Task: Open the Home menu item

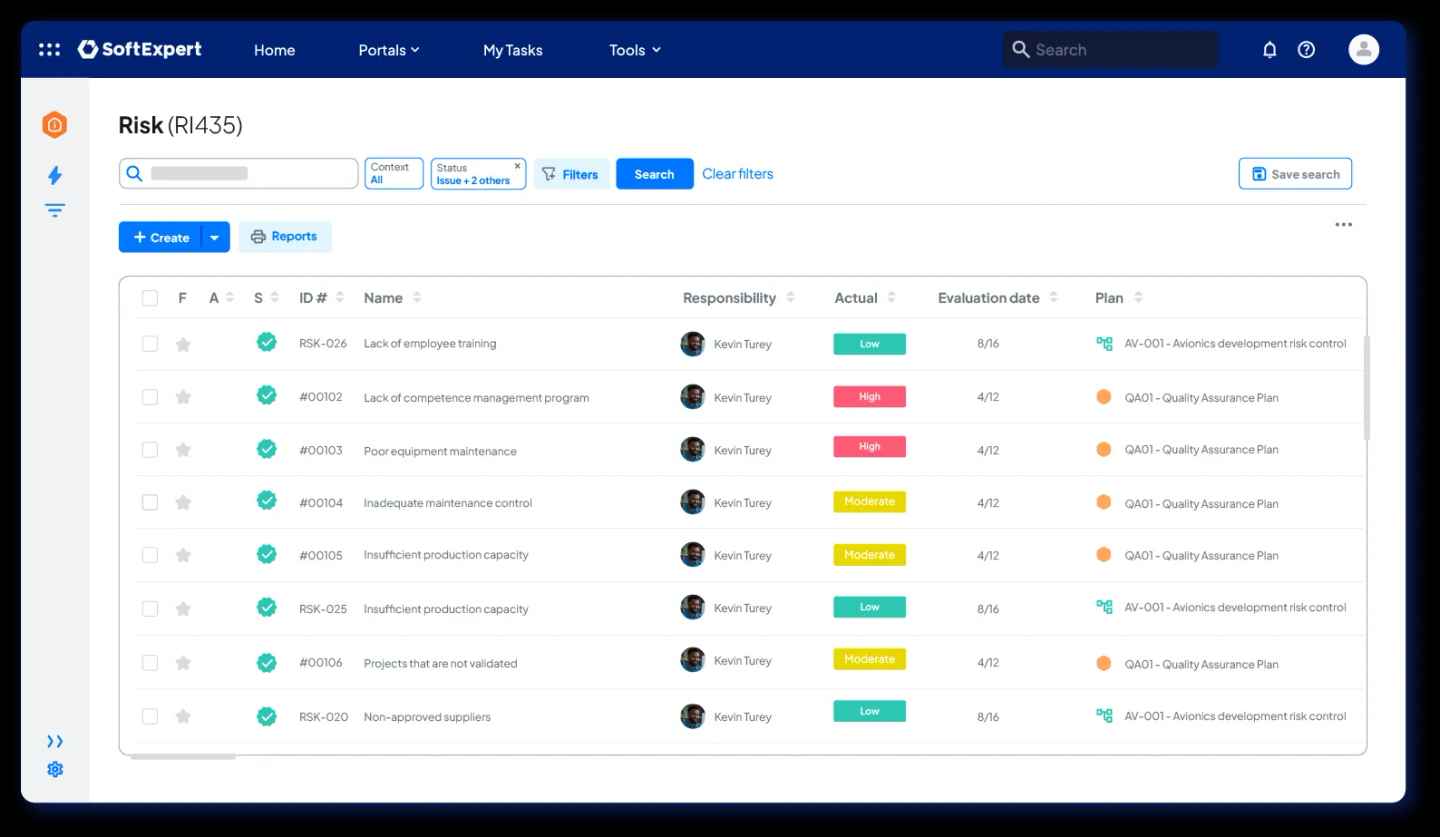Action: pos(274,50)
